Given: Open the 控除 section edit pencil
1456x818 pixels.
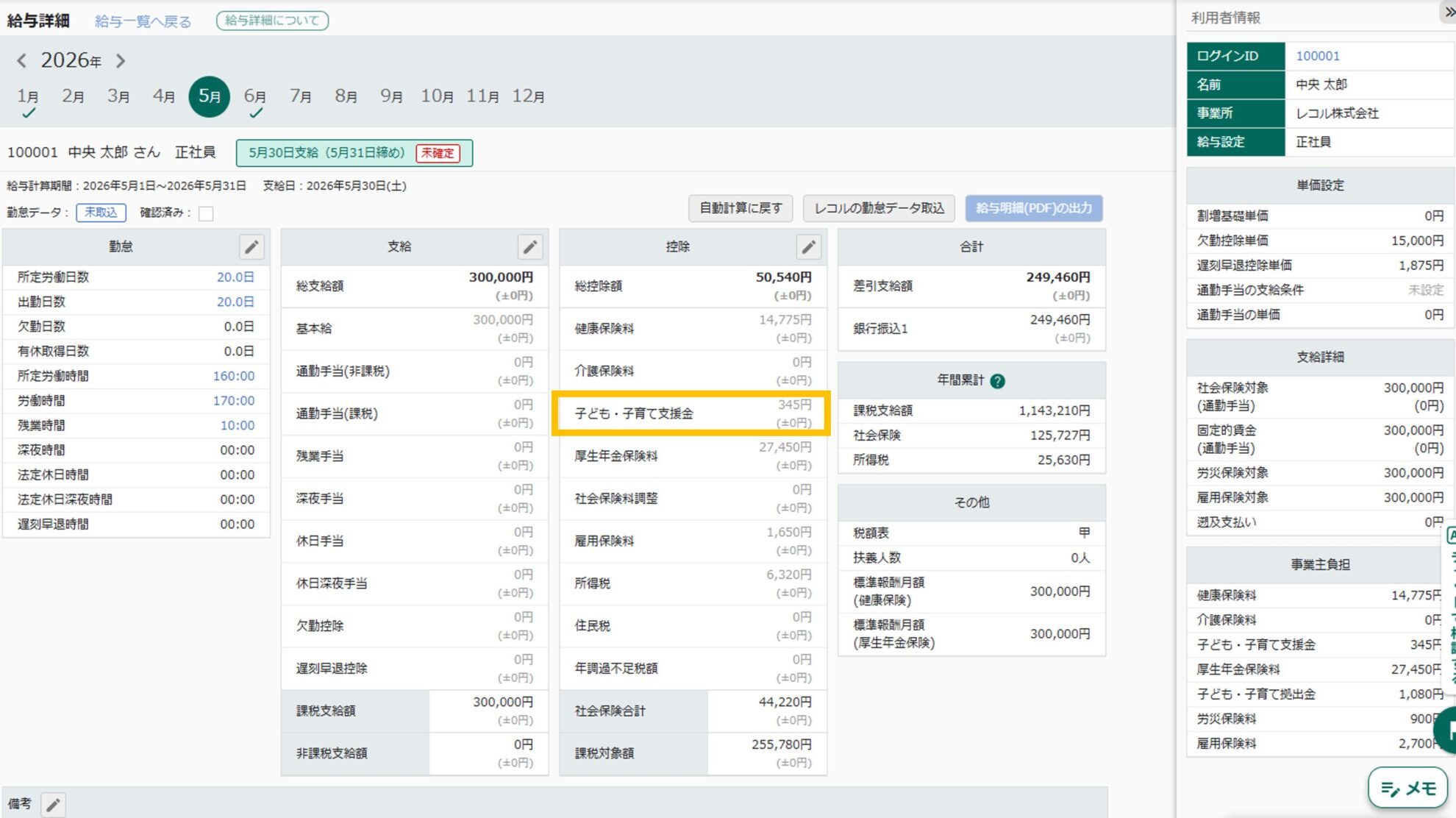Looking at the screenshot, I should click(808, 247).
